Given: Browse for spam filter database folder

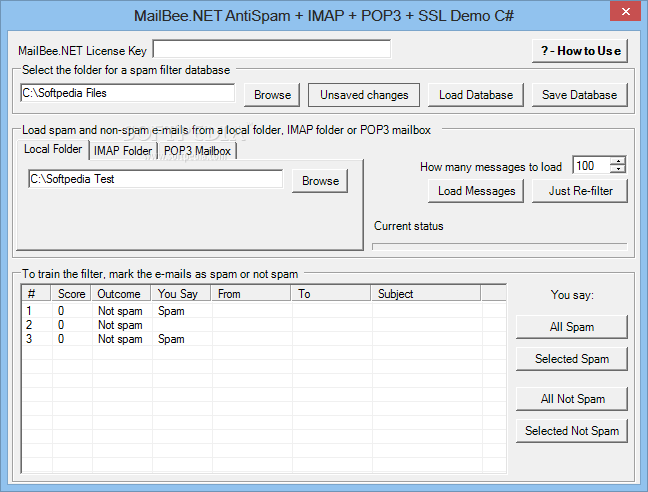Looking at the screenshot, I should click(x=272, y=95).
